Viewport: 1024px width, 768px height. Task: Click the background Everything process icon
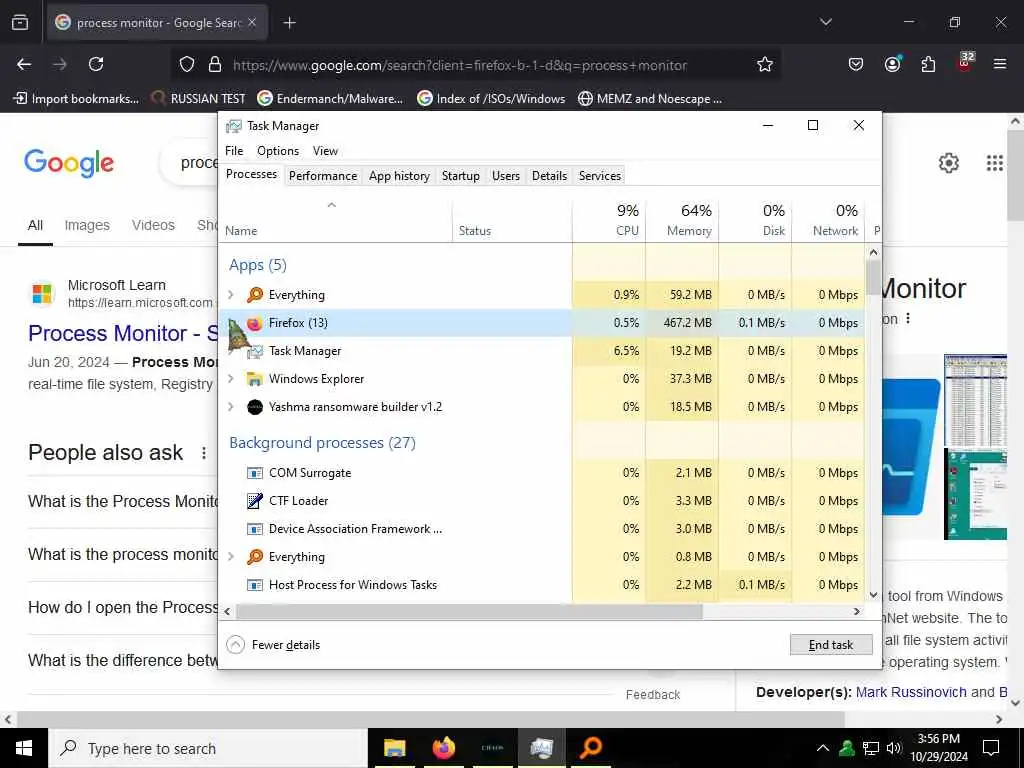click(x=255, y=557)
